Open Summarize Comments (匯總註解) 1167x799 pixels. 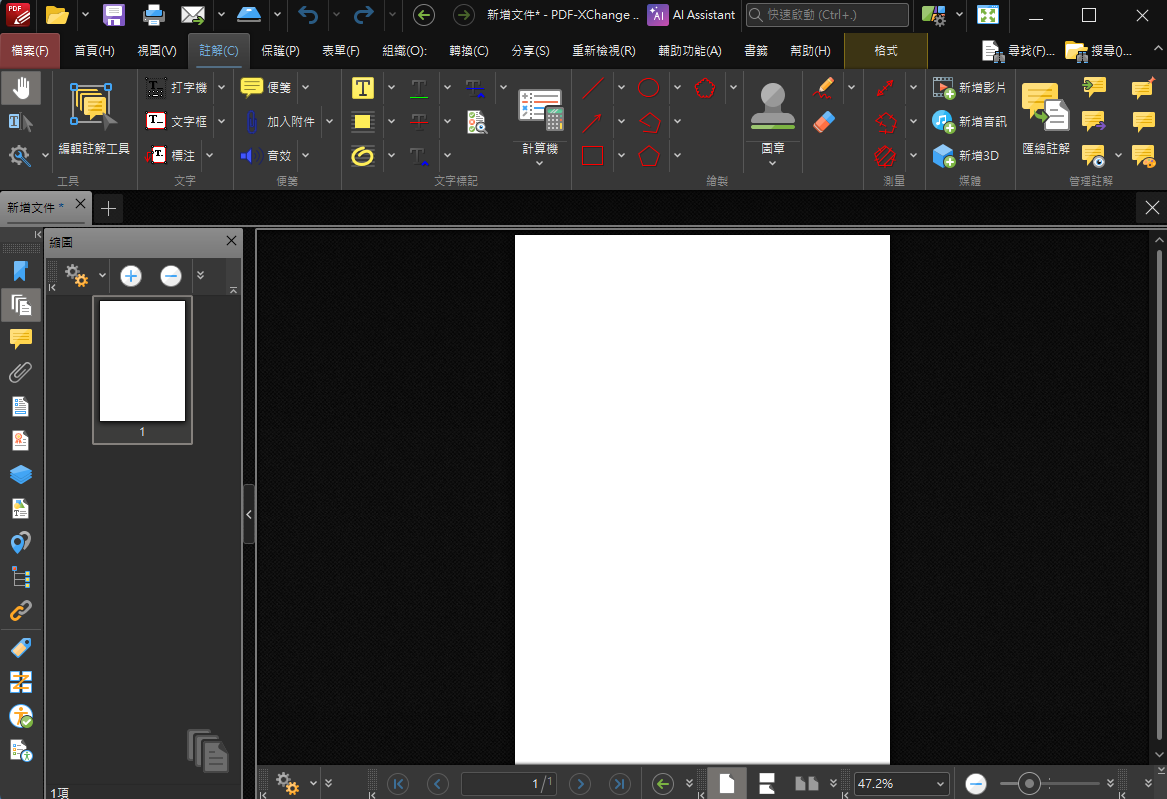tap(1046, 118)
